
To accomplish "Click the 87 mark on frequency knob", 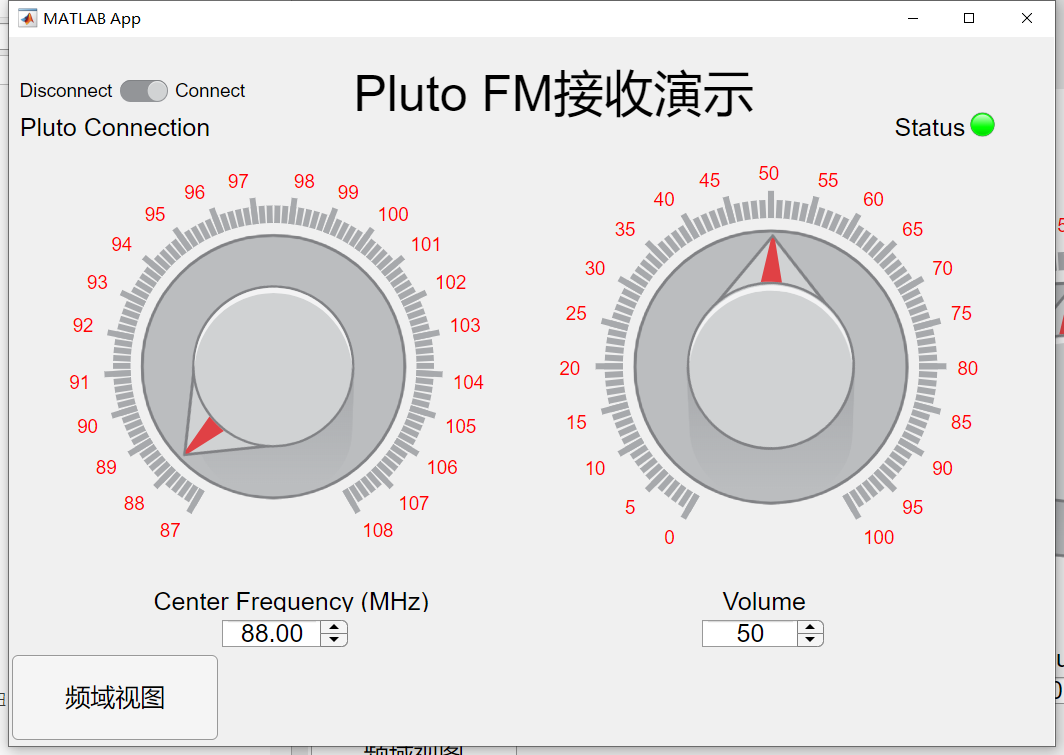I will pos(170,530).
